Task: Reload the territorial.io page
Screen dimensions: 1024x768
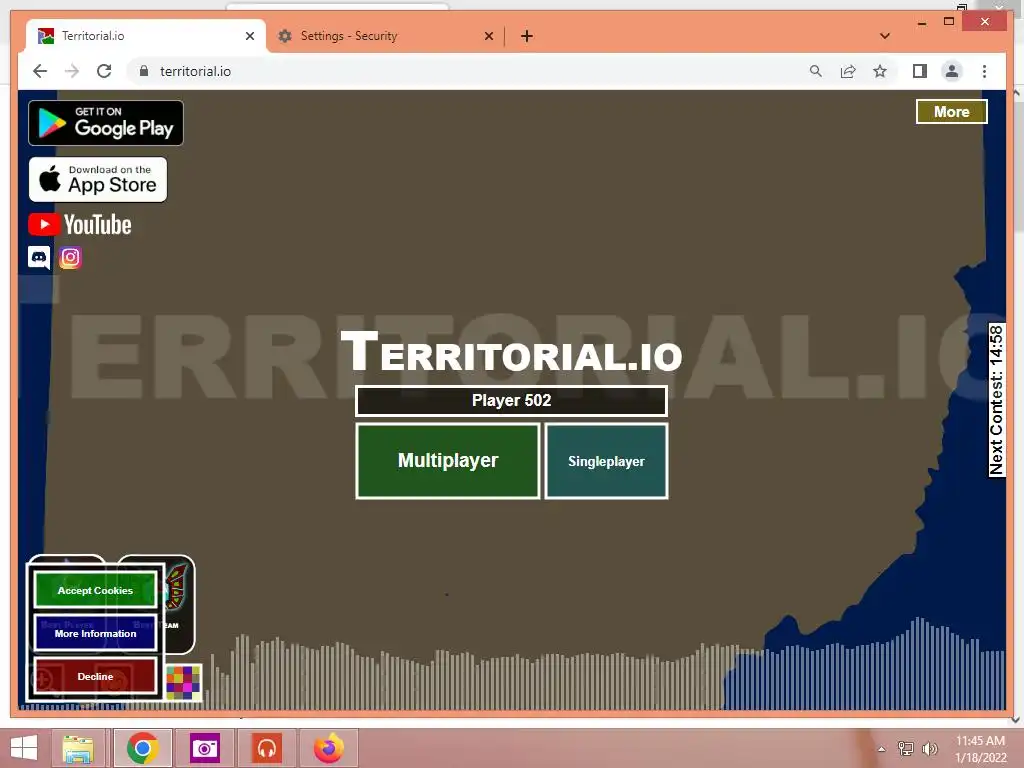Action: point(104,71)
